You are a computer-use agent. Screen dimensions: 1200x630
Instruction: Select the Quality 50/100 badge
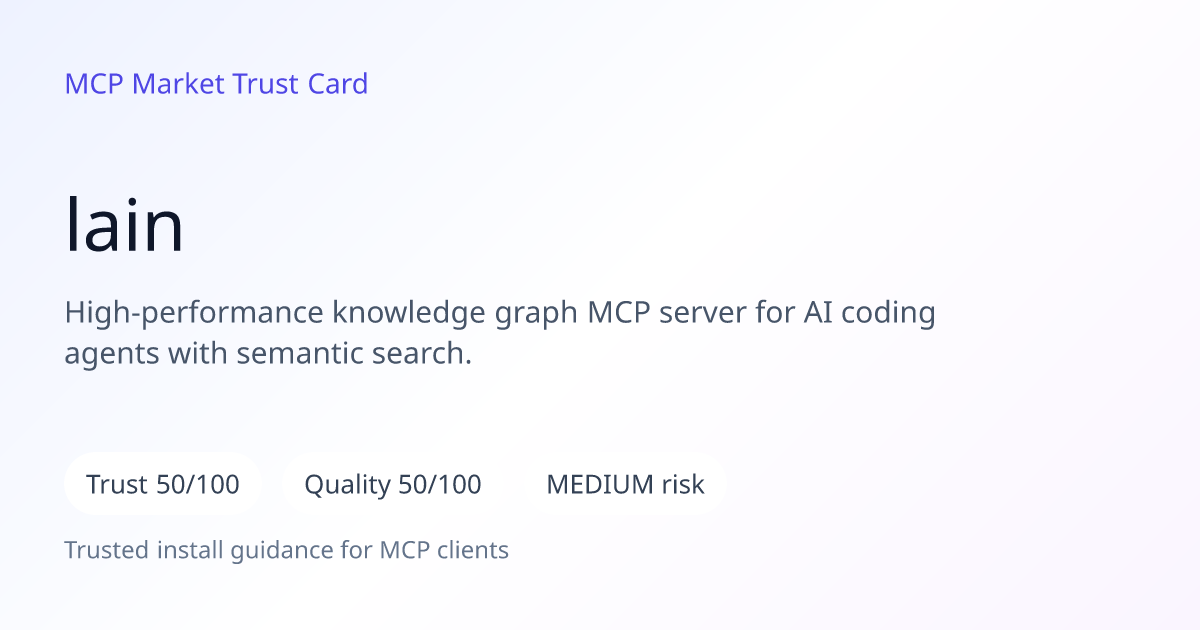(x=393, y=484)
